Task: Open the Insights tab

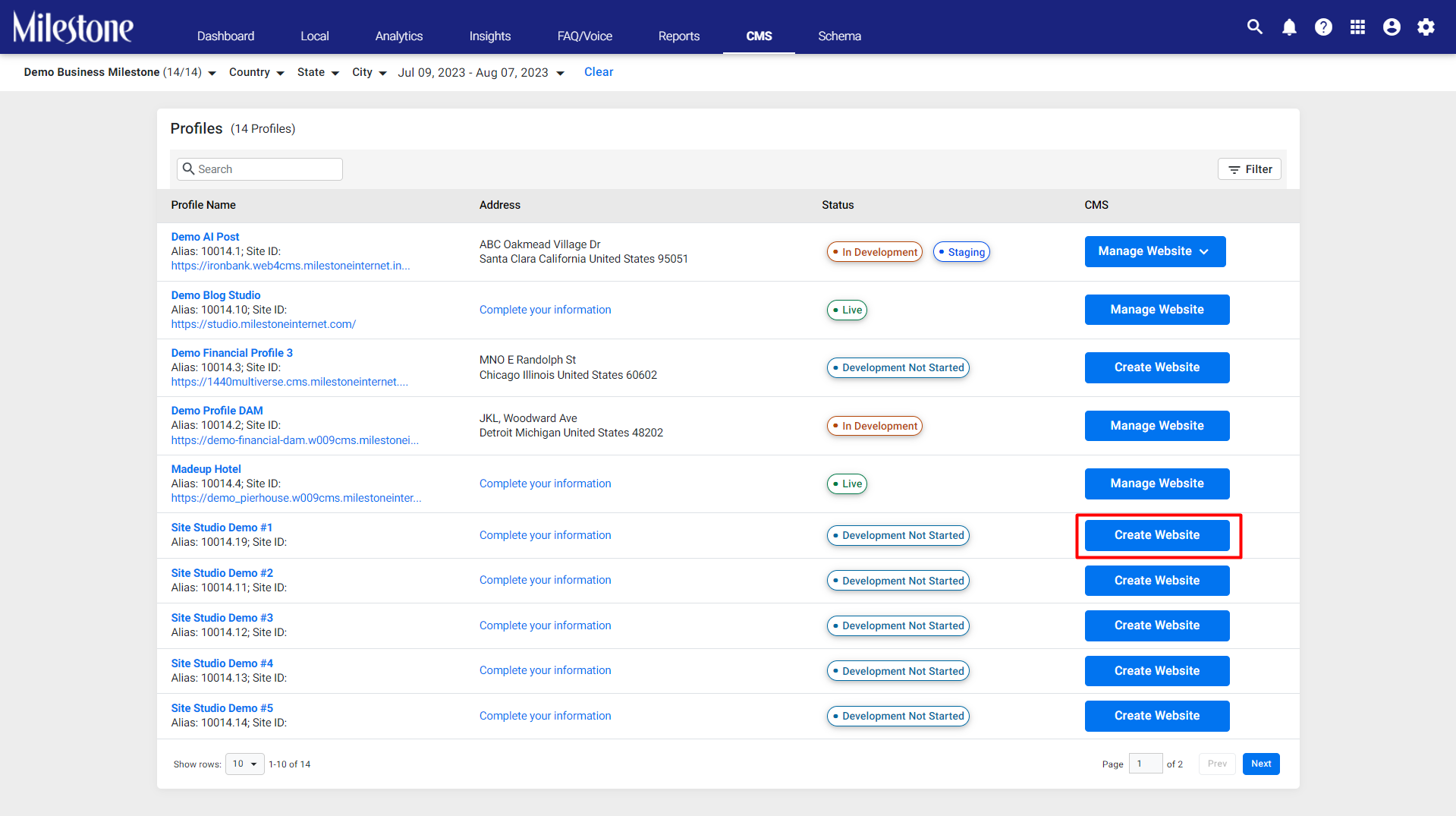Action: [490, 36]
